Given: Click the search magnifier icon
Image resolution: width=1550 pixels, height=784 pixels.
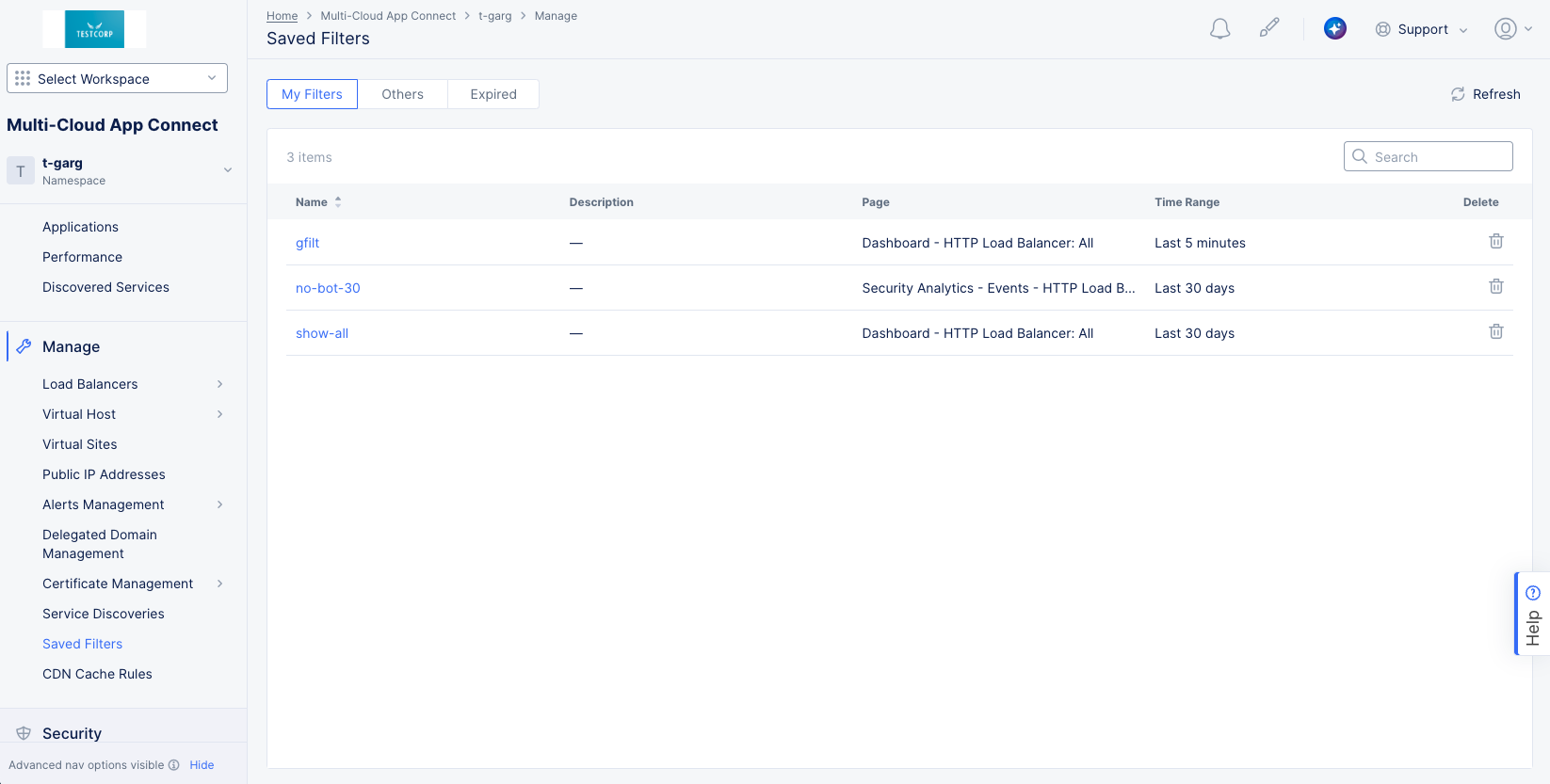Looking at the screenshot, I should (1360, 156).
